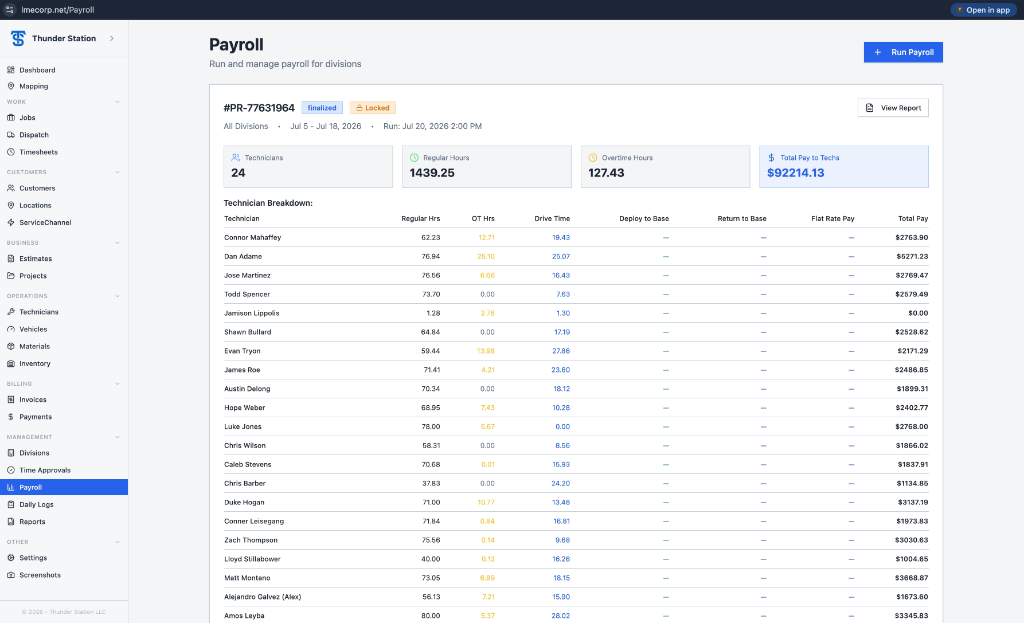Click the Alejandro Galvez (Alex) name
This screenshot has height=623, width=1024.
click(x=263, y=597)
